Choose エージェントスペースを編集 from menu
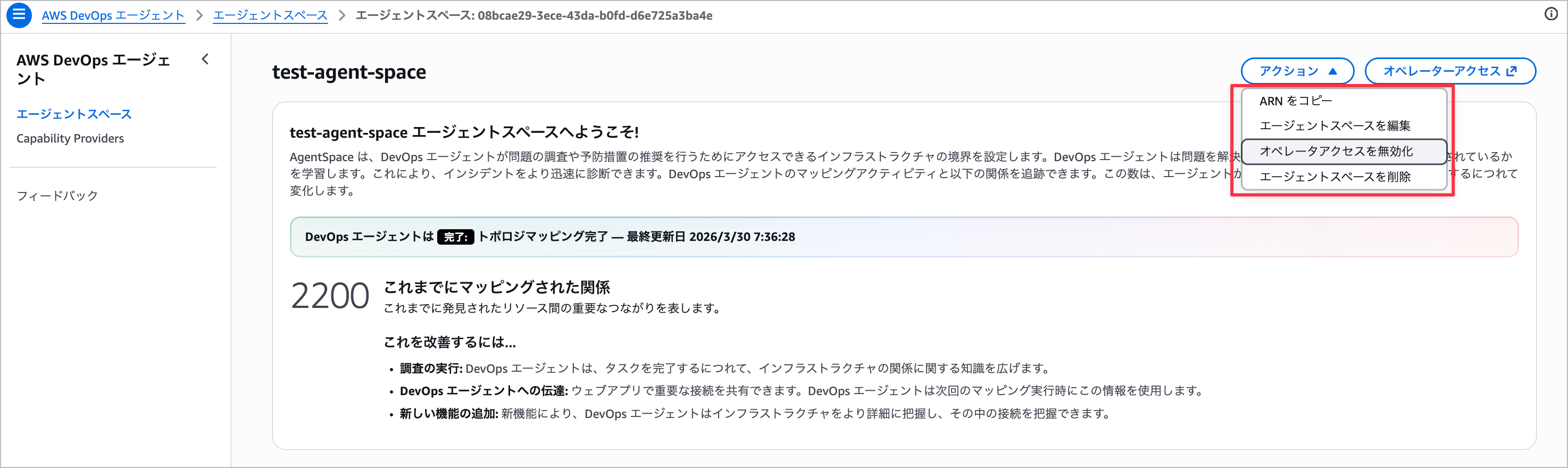Image resolution: width=1568 pixels, height=468 pixels. coord(1344,126)
